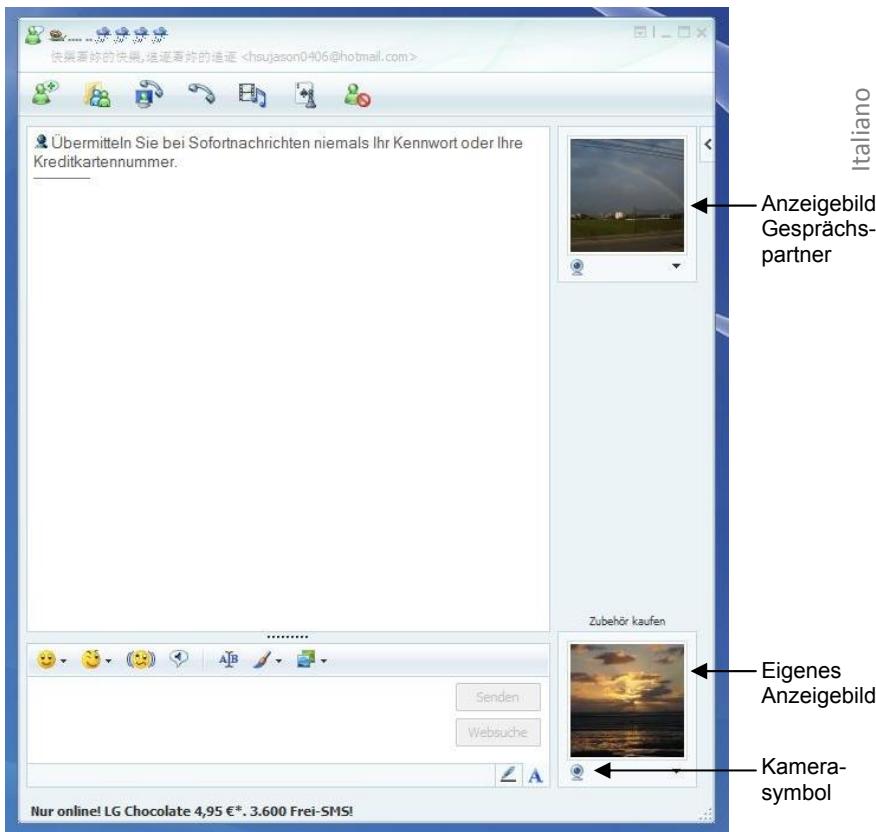This screenshot has width=876, height=832.
Task: Open the Games chess piece icon
Action: 305,94
